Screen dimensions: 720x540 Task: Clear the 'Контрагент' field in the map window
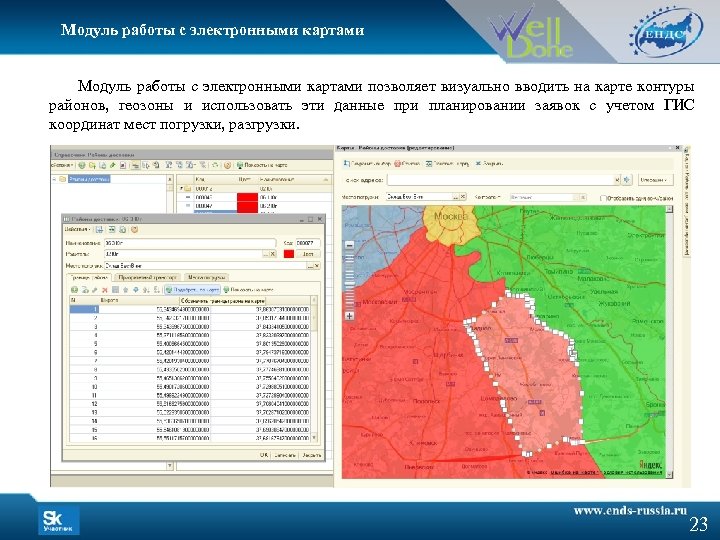click(583, 197)
